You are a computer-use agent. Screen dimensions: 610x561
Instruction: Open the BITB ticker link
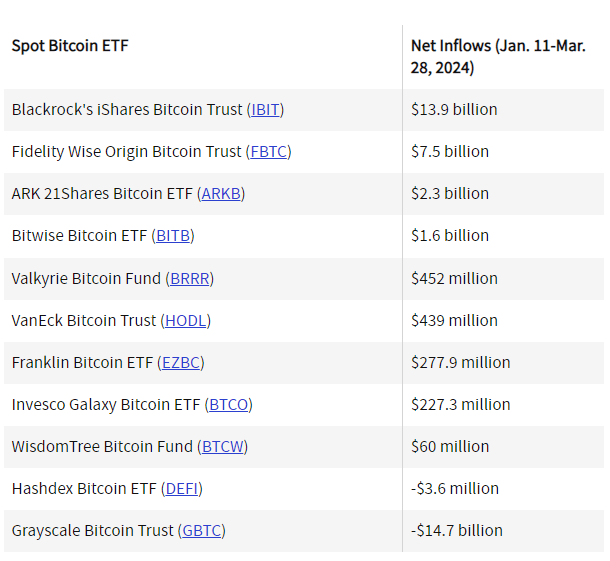[x=173, y=236]
